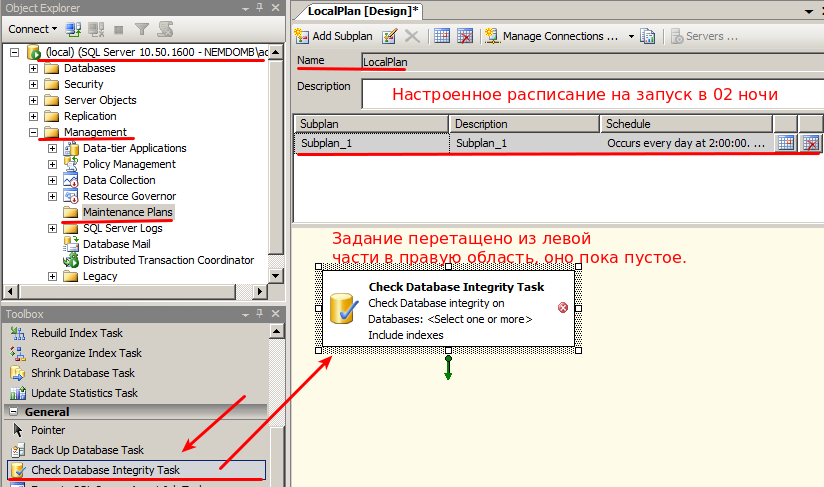This screenshot has width=824, height=487.
Task: Click the Disconnect icon in Object Explorer
Action: tap(96, 29)
